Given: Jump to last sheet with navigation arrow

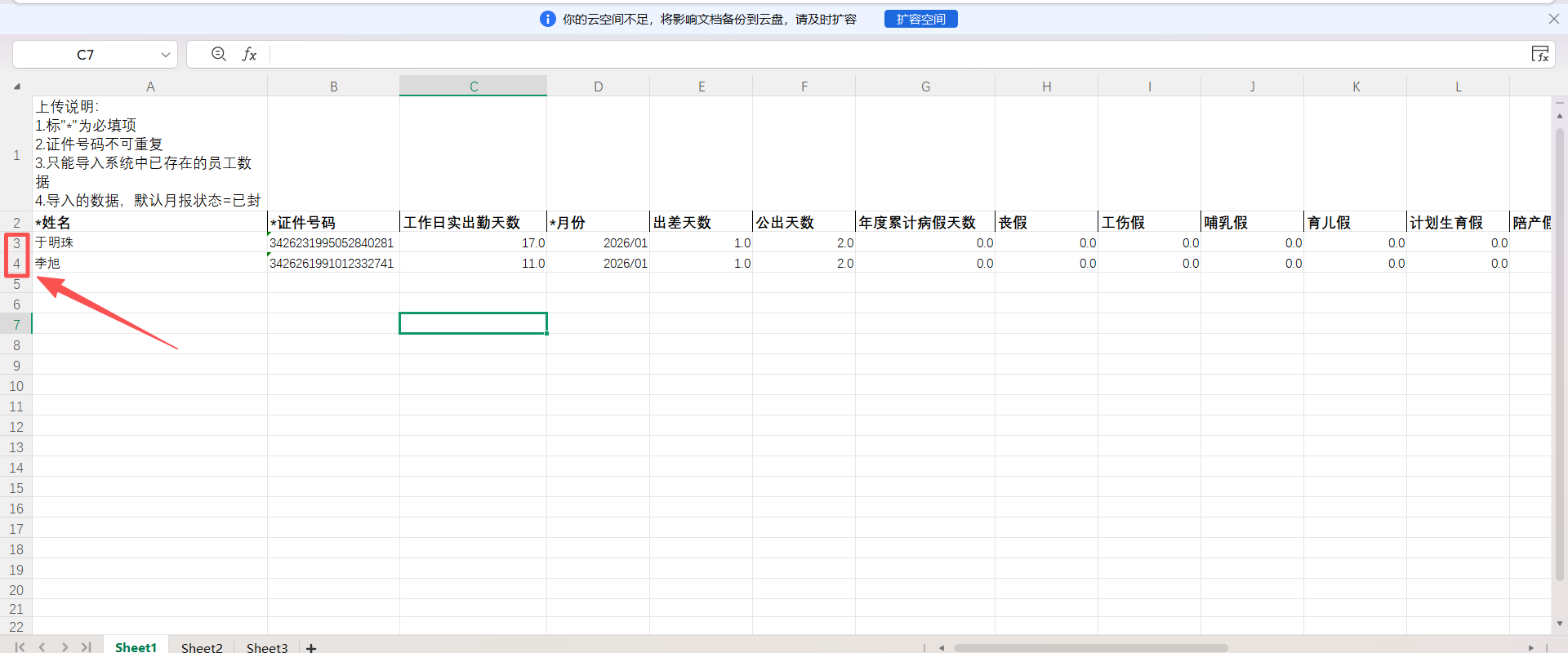Looking at the screenshot, I should 87,647.
